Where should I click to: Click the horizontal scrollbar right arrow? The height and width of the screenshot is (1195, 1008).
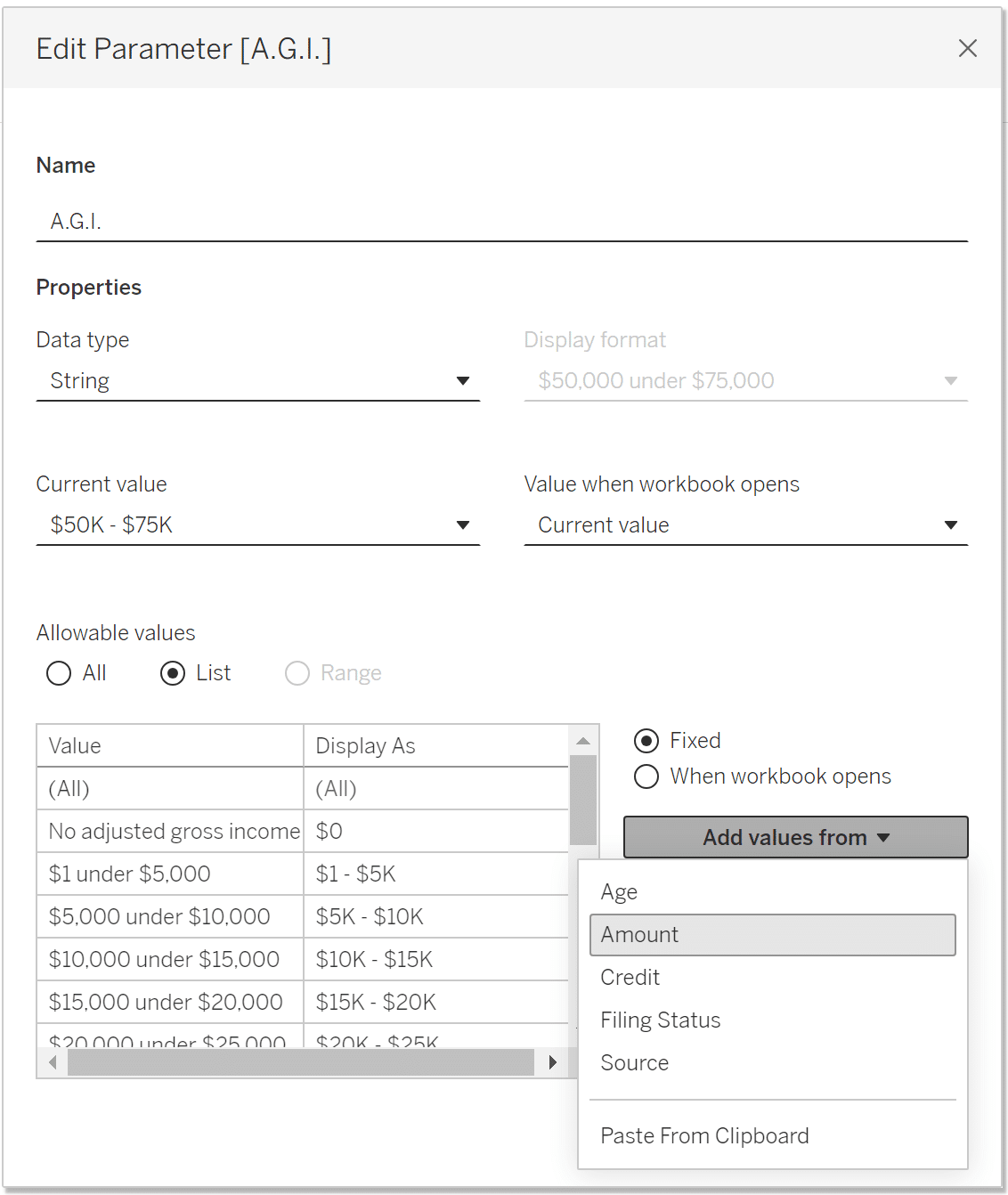coord(553,1062)
